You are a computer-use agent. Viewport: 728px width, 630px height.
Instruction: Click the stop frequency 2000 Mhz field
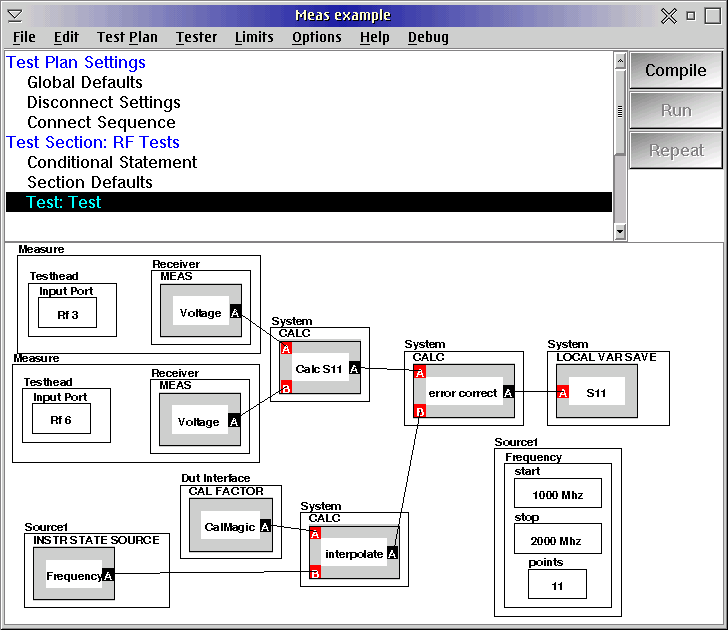tap(558, 539)
